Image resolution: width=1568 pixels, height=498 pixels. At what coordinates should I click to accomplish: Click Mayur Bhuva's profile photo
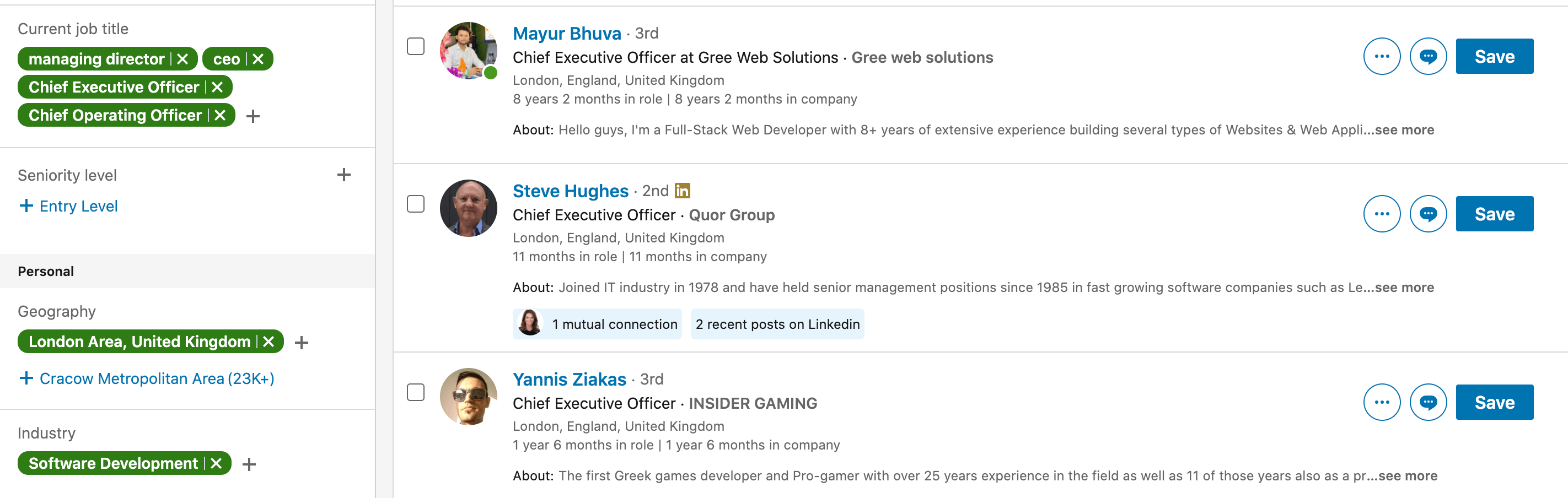coord(468,51)
